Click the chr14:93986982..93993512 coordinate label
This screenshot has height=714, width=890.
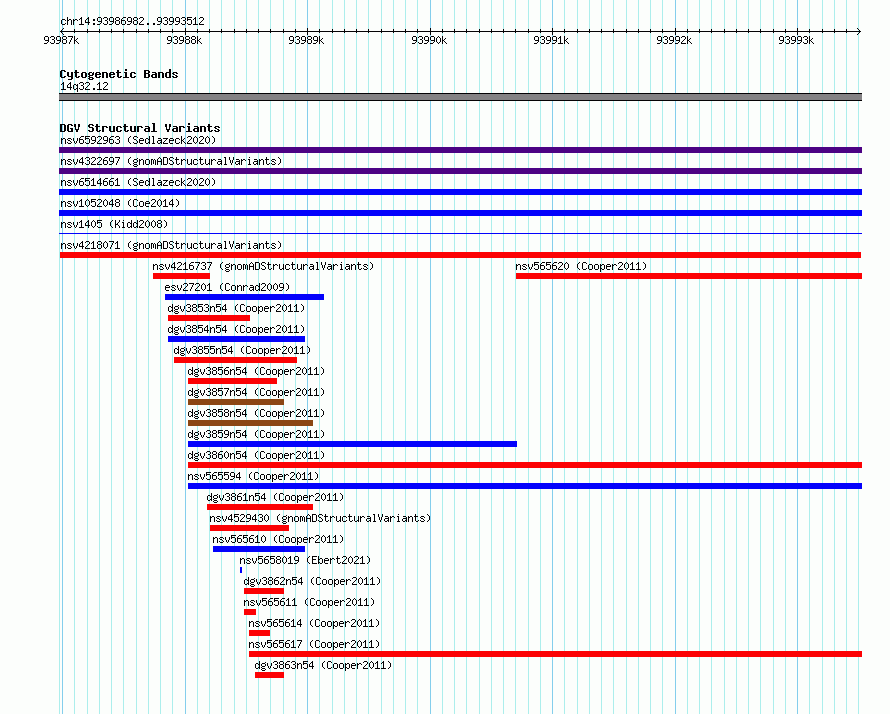[x=132, y=21]
